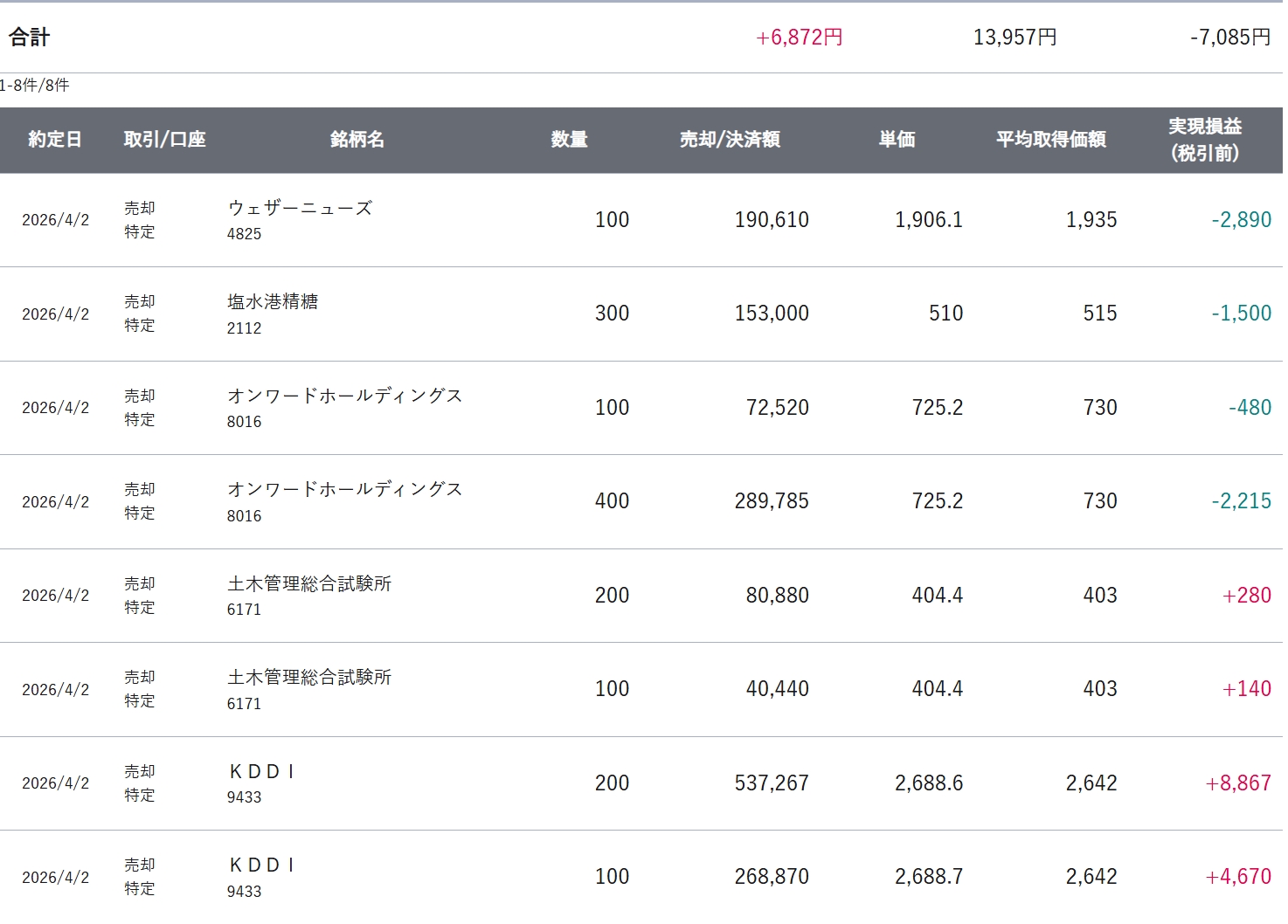Select the 塩水港精糖 stock name
Image resolution: width=1288 pixels, height=924 pixels.
[x=273, y=302]
